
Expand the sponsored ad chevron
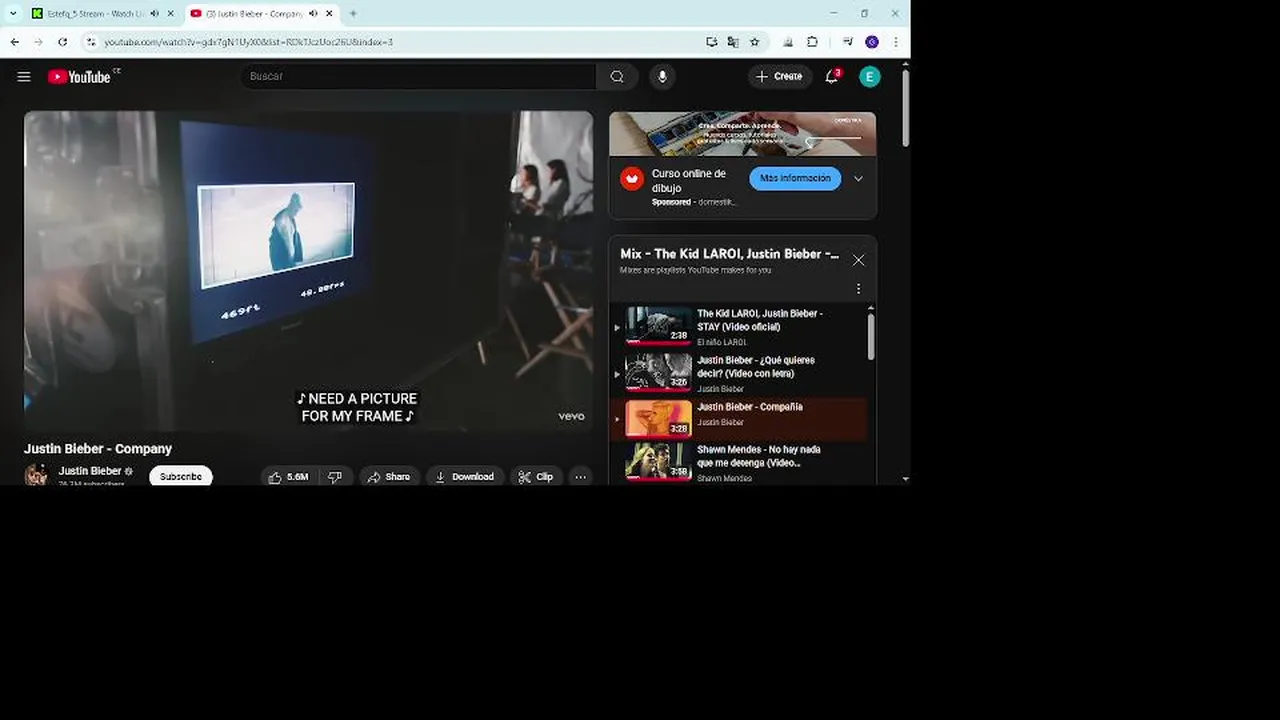point(858,179)
